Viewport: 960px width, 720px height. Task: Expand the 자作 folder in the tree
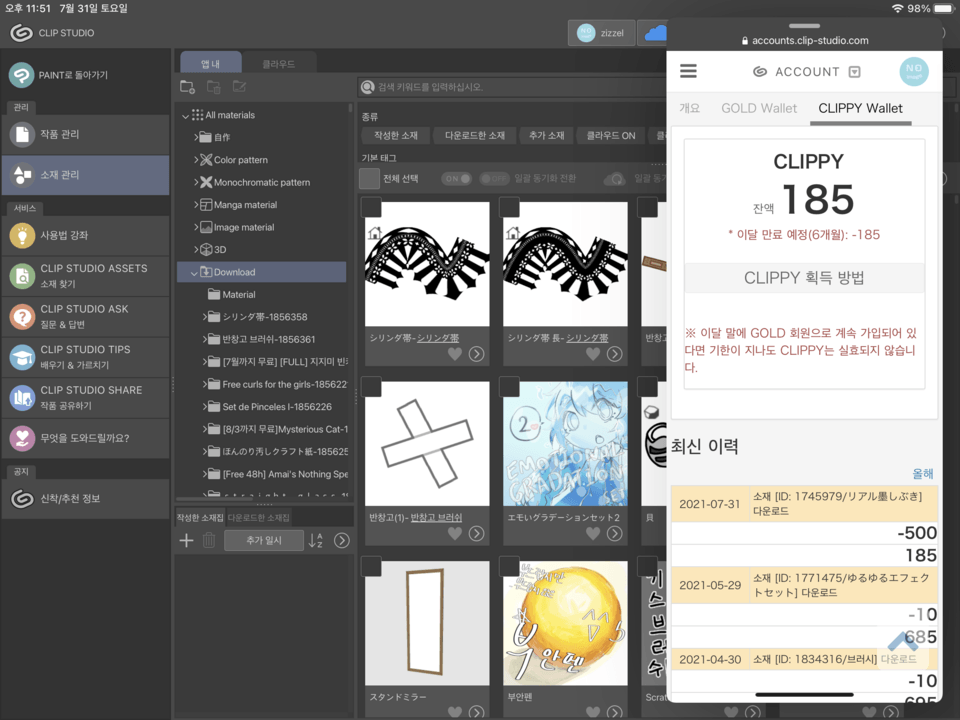(x=196, y=135)
